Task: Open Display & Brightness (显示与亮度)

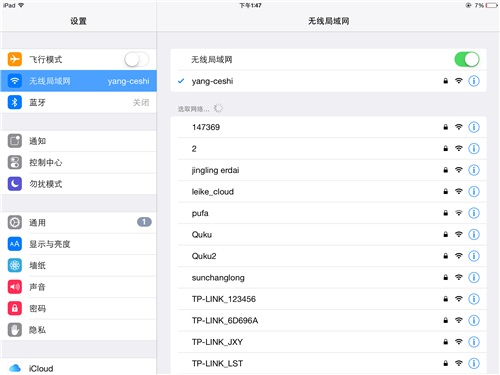Action: tap(79, 244)
